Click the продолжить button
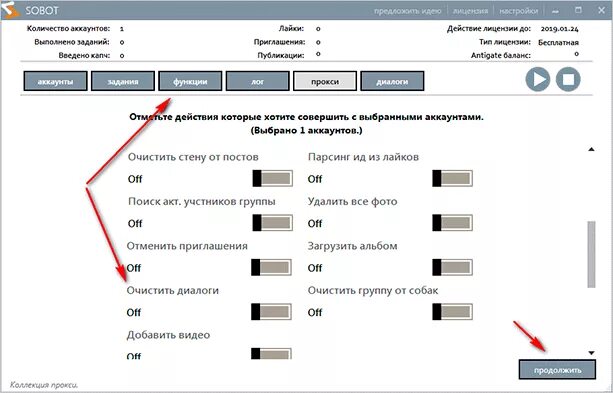This screenshot has width=613, height=393. (x=557, y=370)
